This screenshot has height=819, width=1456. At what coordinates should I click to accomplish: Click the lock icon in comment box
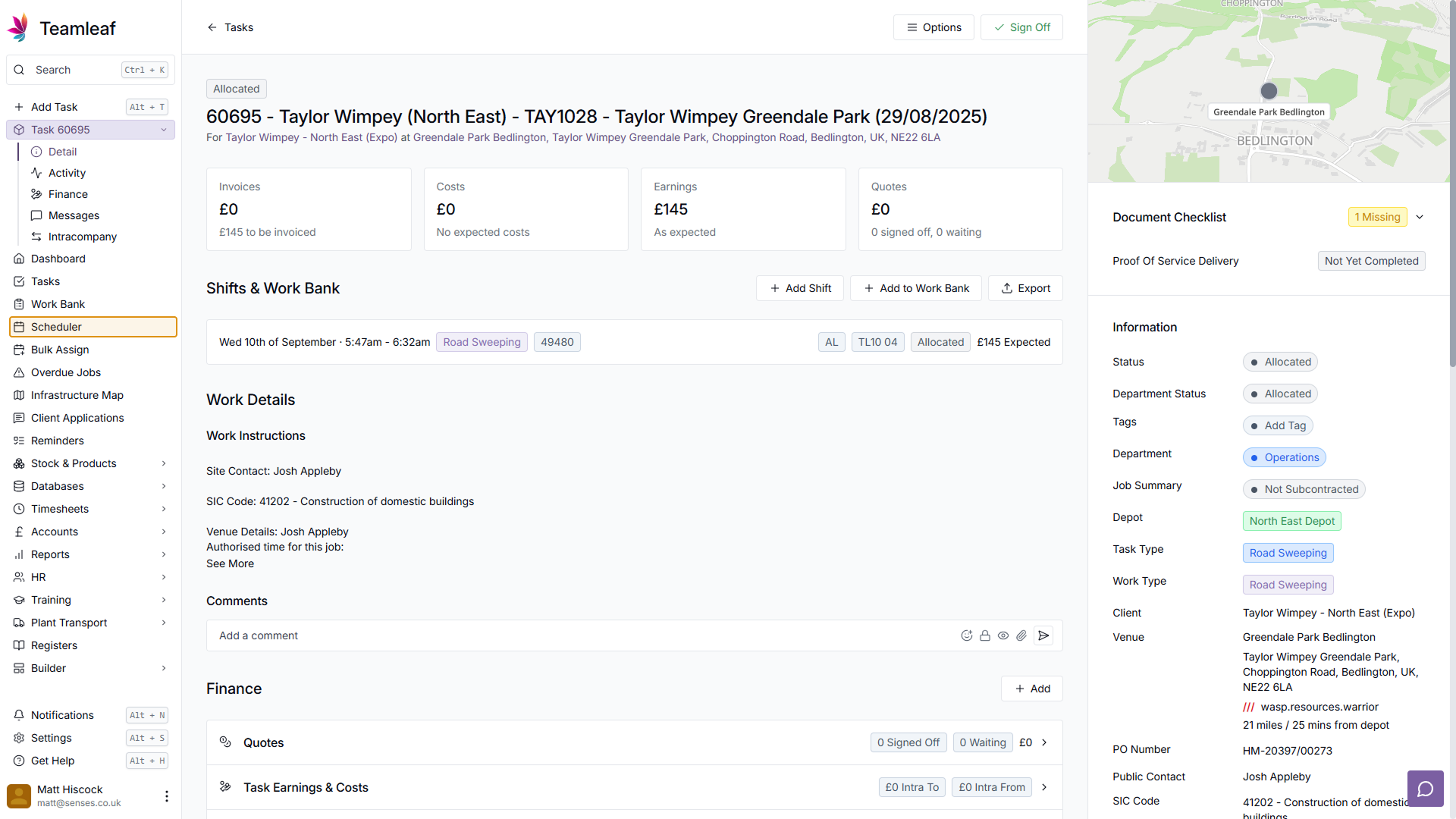click(985, 635)
